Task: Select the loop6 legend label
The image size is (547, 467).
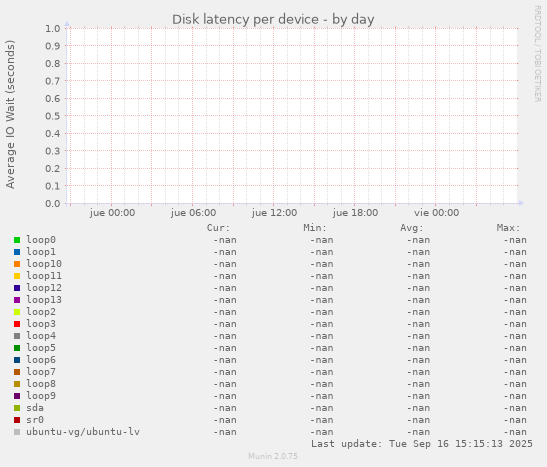Action: coord(41,360)
